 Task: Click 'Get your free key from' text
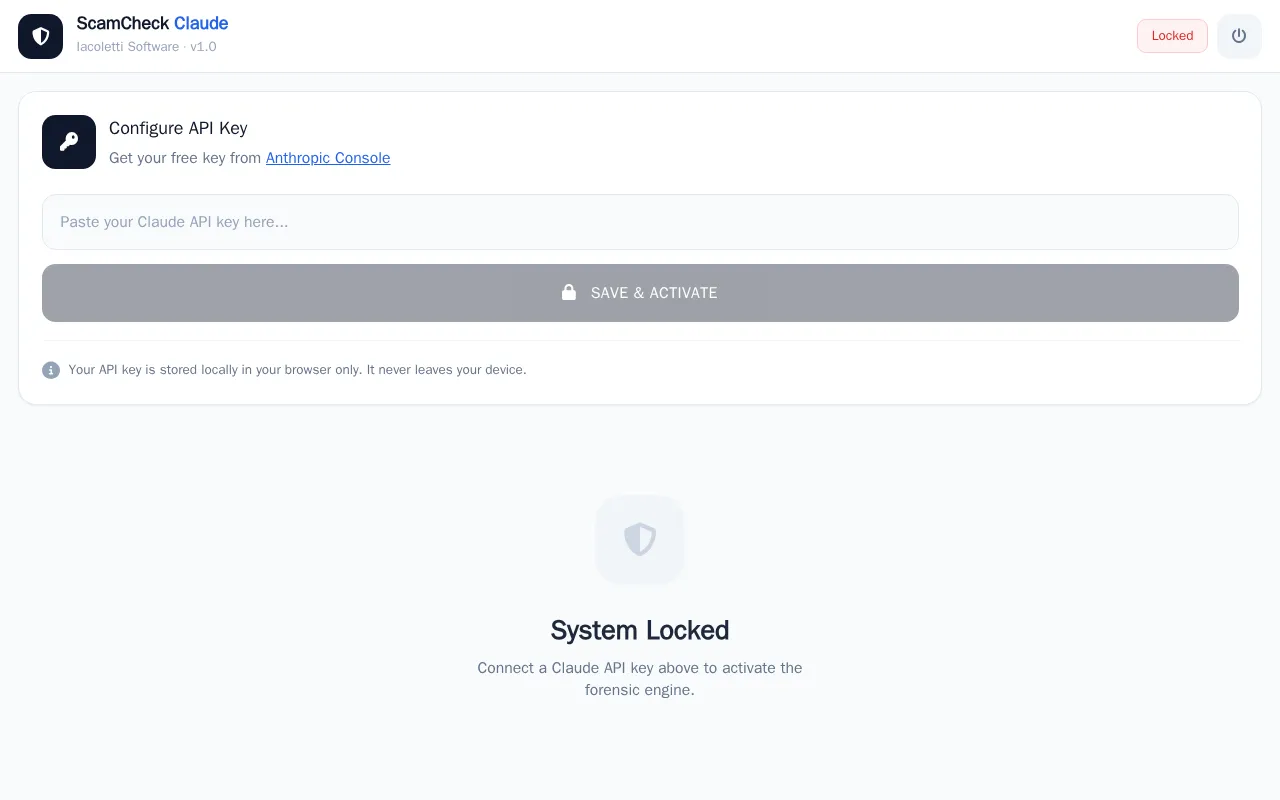click(x=185, y=158)
